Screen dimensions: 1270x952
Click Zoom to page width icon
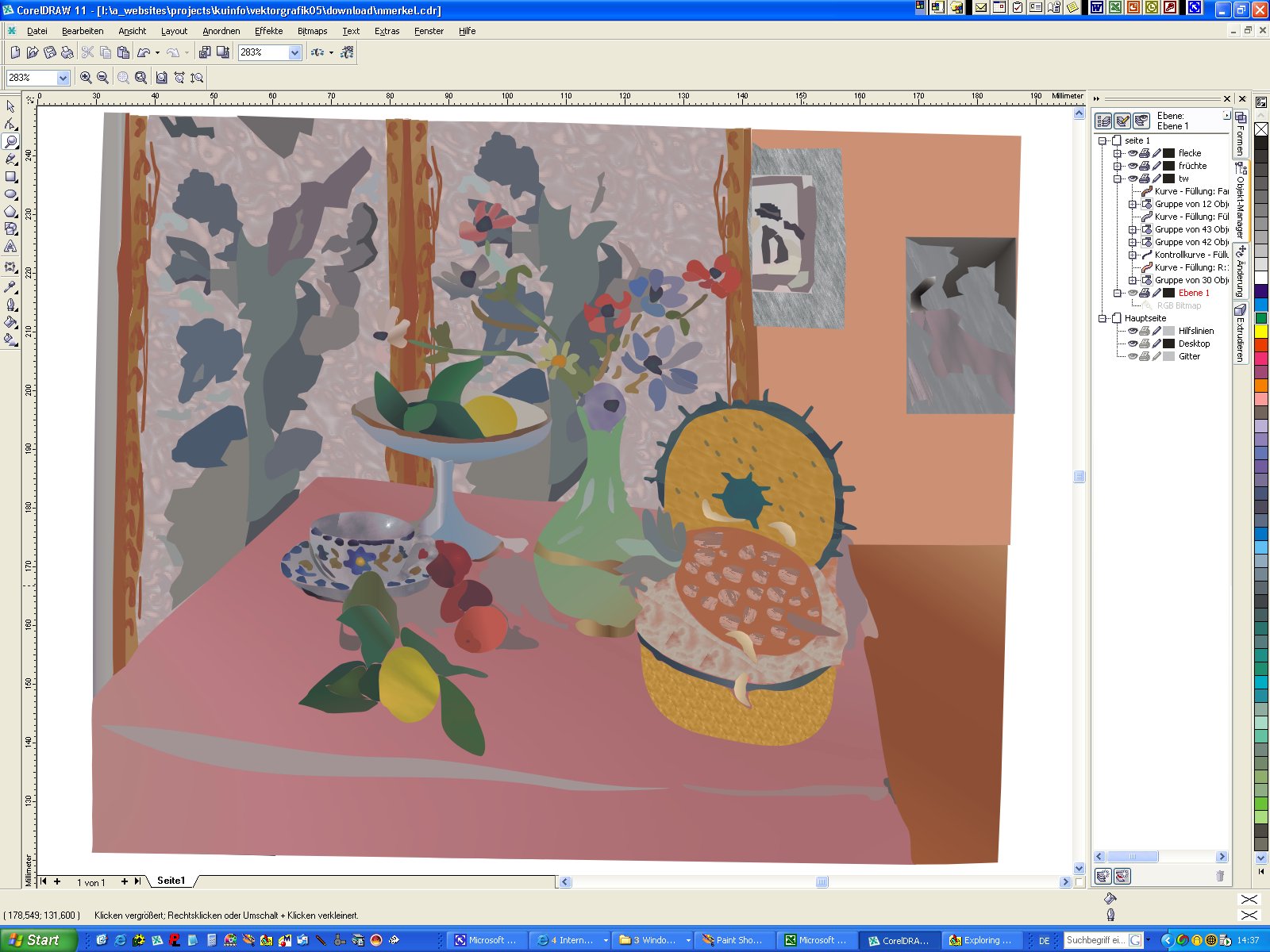point(179,78)
